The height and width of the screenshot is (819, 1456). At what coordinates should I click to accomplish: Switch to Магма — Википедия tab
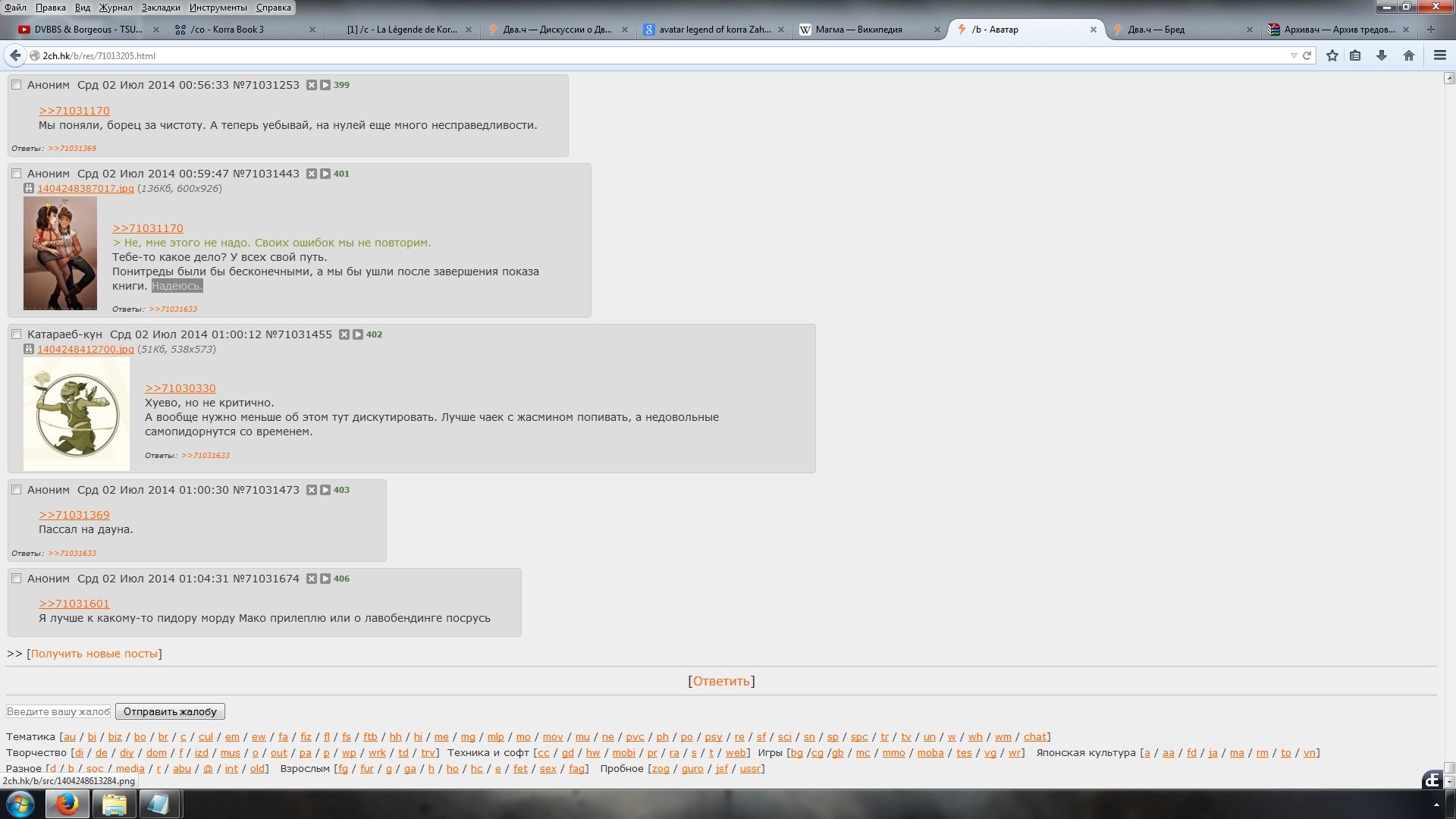tap(858, 30)
